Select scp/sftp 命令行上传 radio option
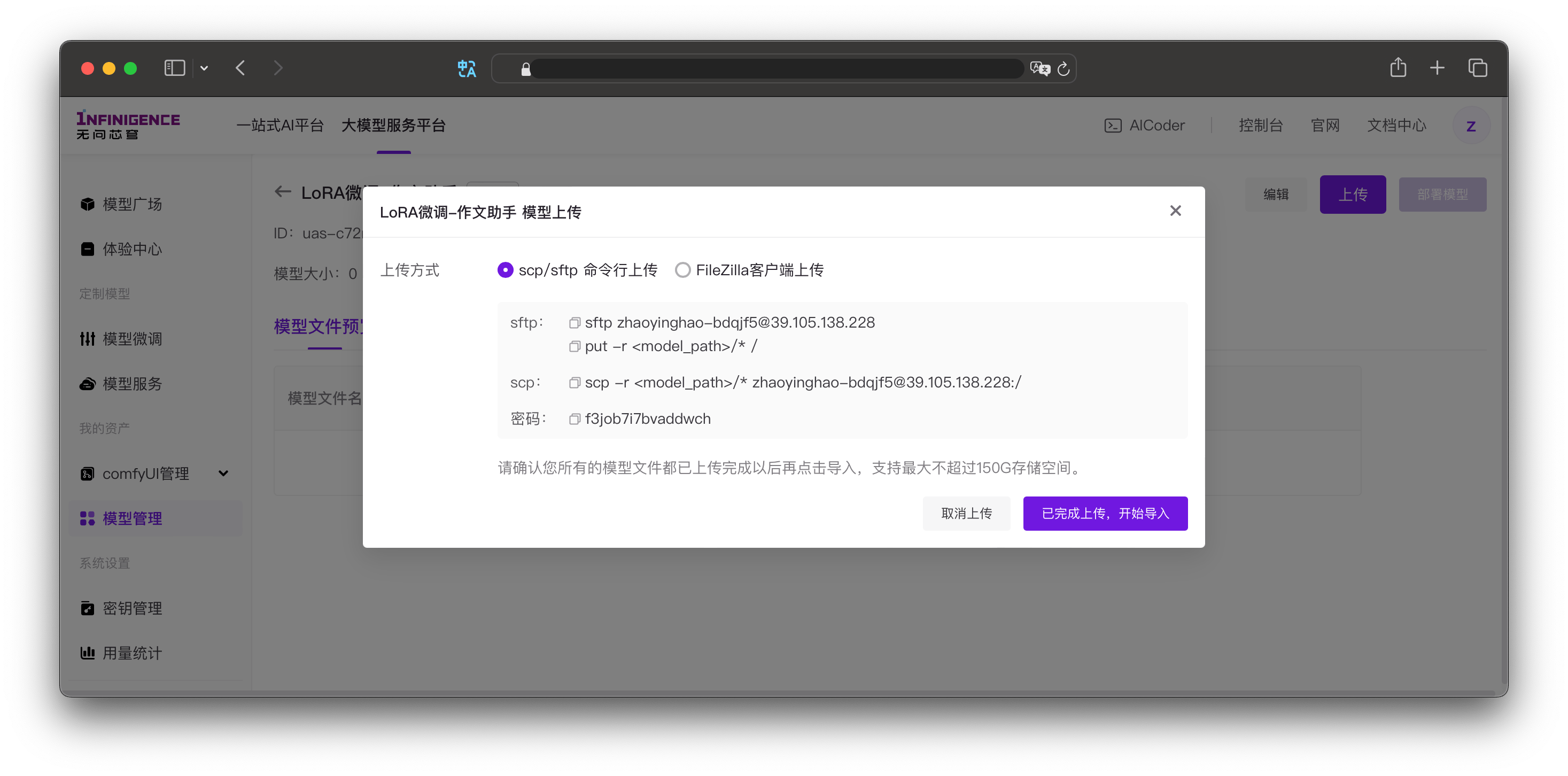This screenshot has height=776, width=1568. point(577,270)
